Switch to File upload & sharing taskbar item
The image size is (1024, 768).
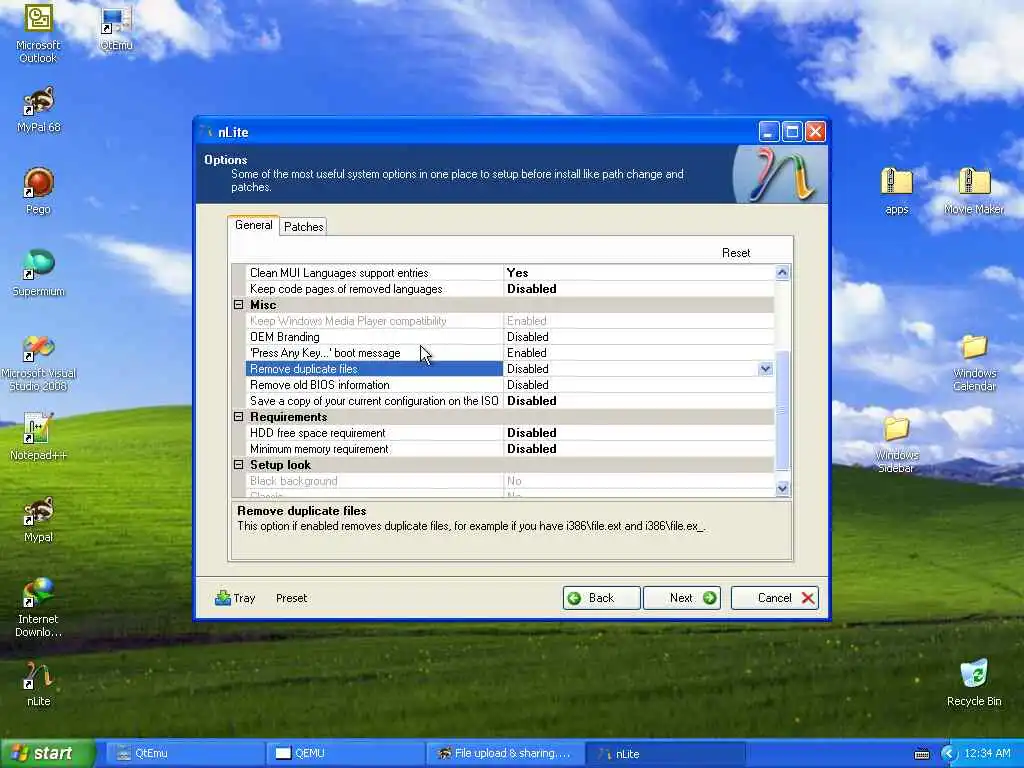click(x=505, y=754)
